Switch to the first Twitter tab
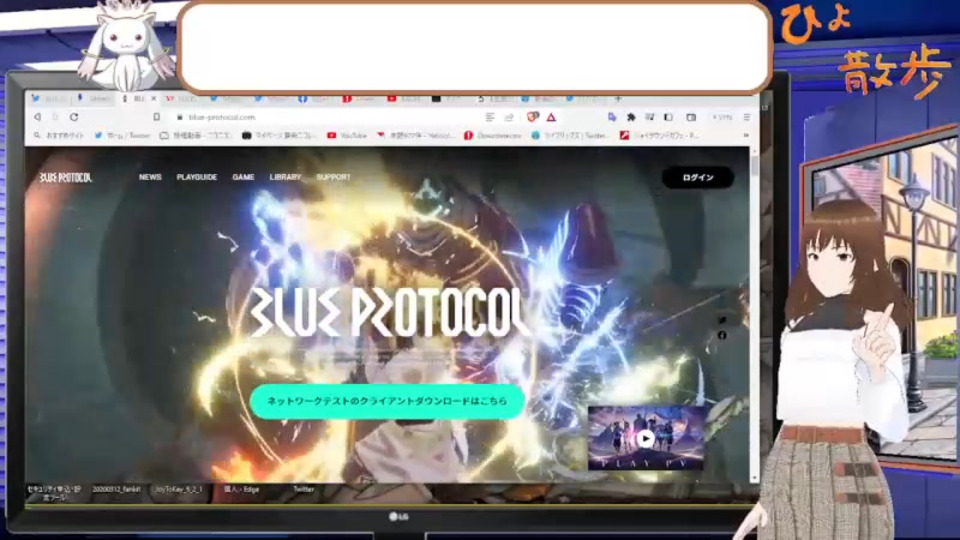This screenshot has width=960, height=540. 49,99
